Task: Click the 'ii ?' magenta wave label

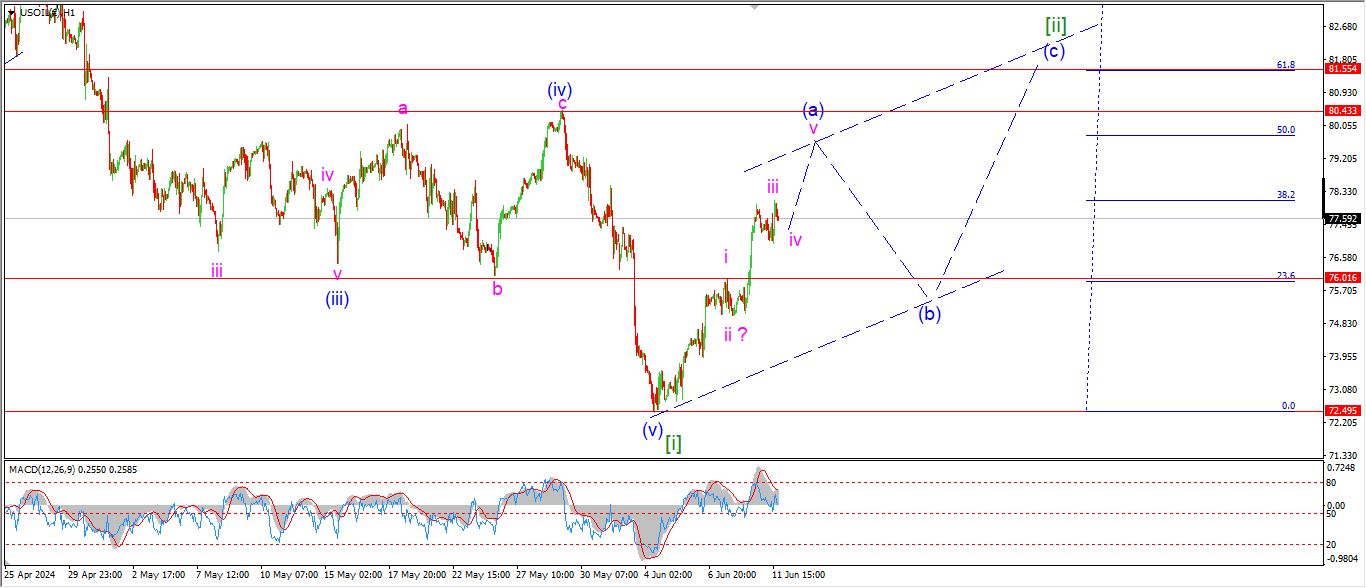Action: 737,335
